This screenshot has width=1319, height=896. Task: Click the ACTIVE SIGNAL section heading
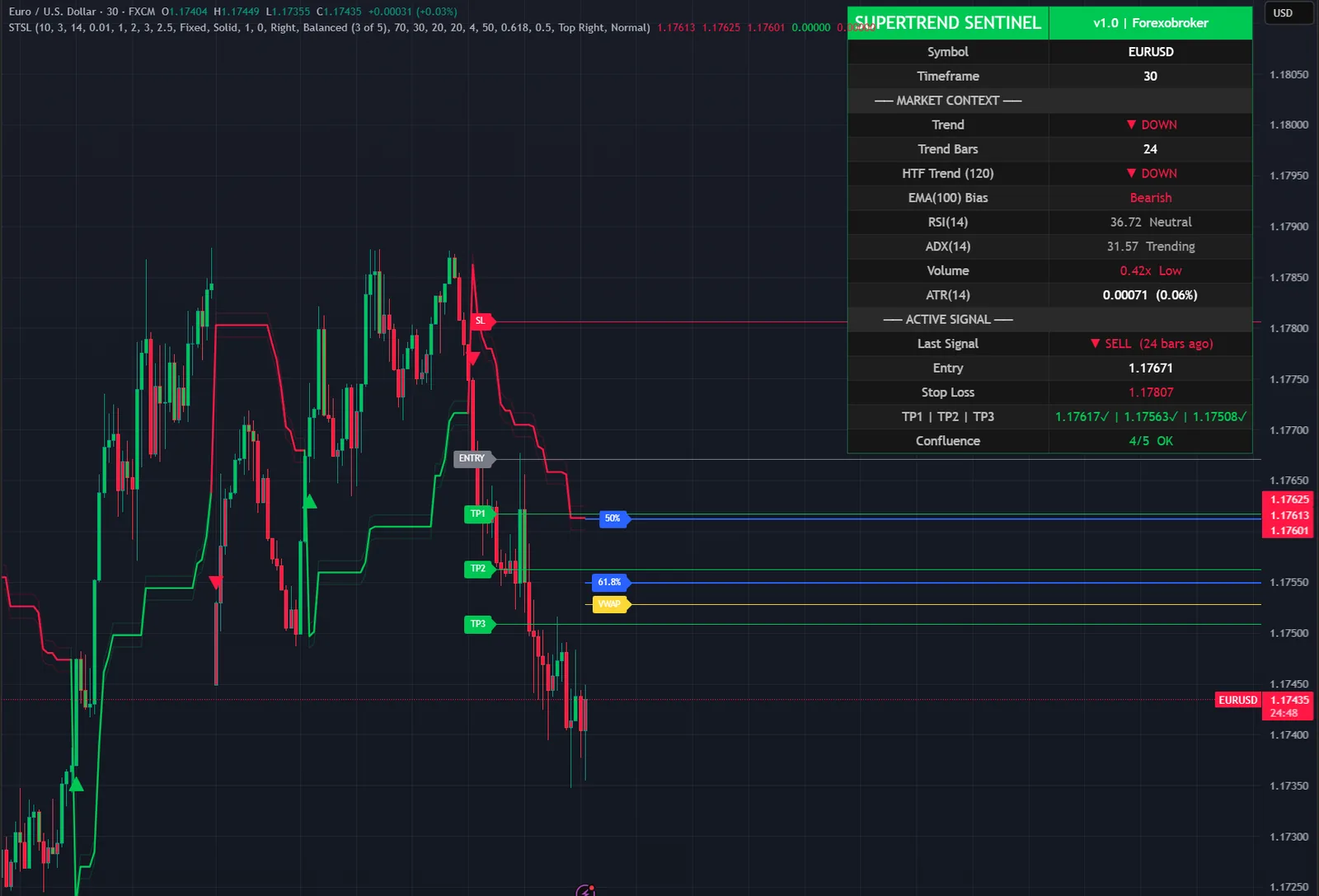point(948,320)
